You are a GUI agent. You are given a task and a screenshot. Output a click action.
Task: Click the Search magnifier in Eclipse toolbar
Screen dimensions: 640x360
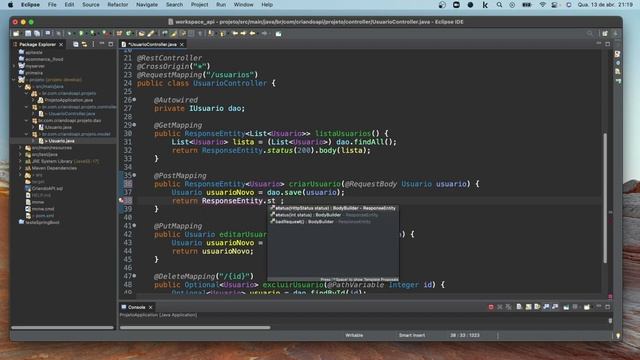[590, 33]
